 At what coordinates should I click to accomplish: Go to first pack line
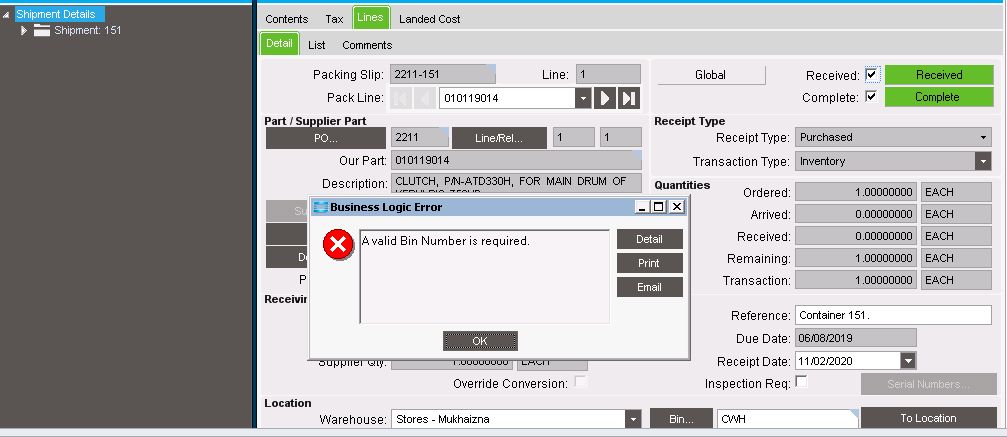[x=400, y=98]
